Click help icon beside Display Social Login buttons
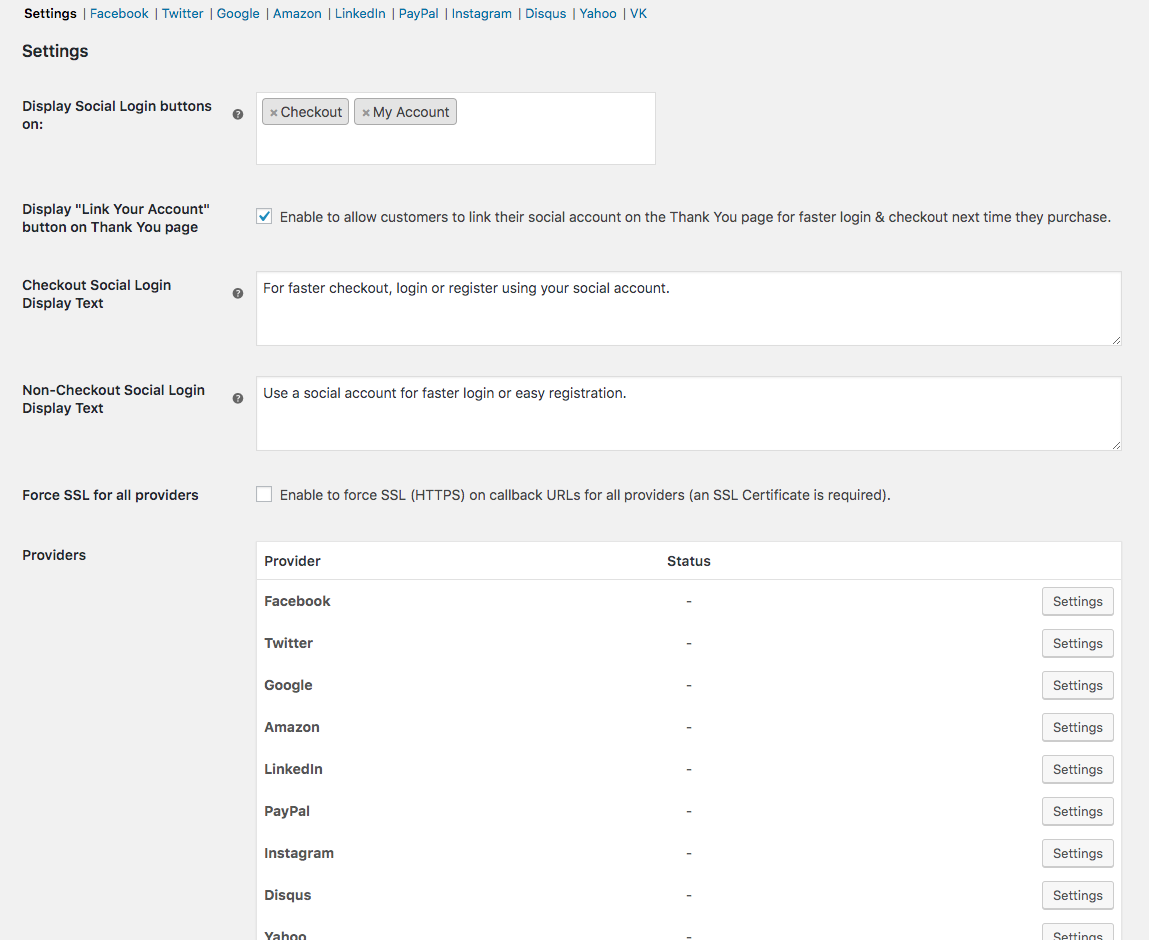This screenshot has height=940, width=1149. pos(238,115)
